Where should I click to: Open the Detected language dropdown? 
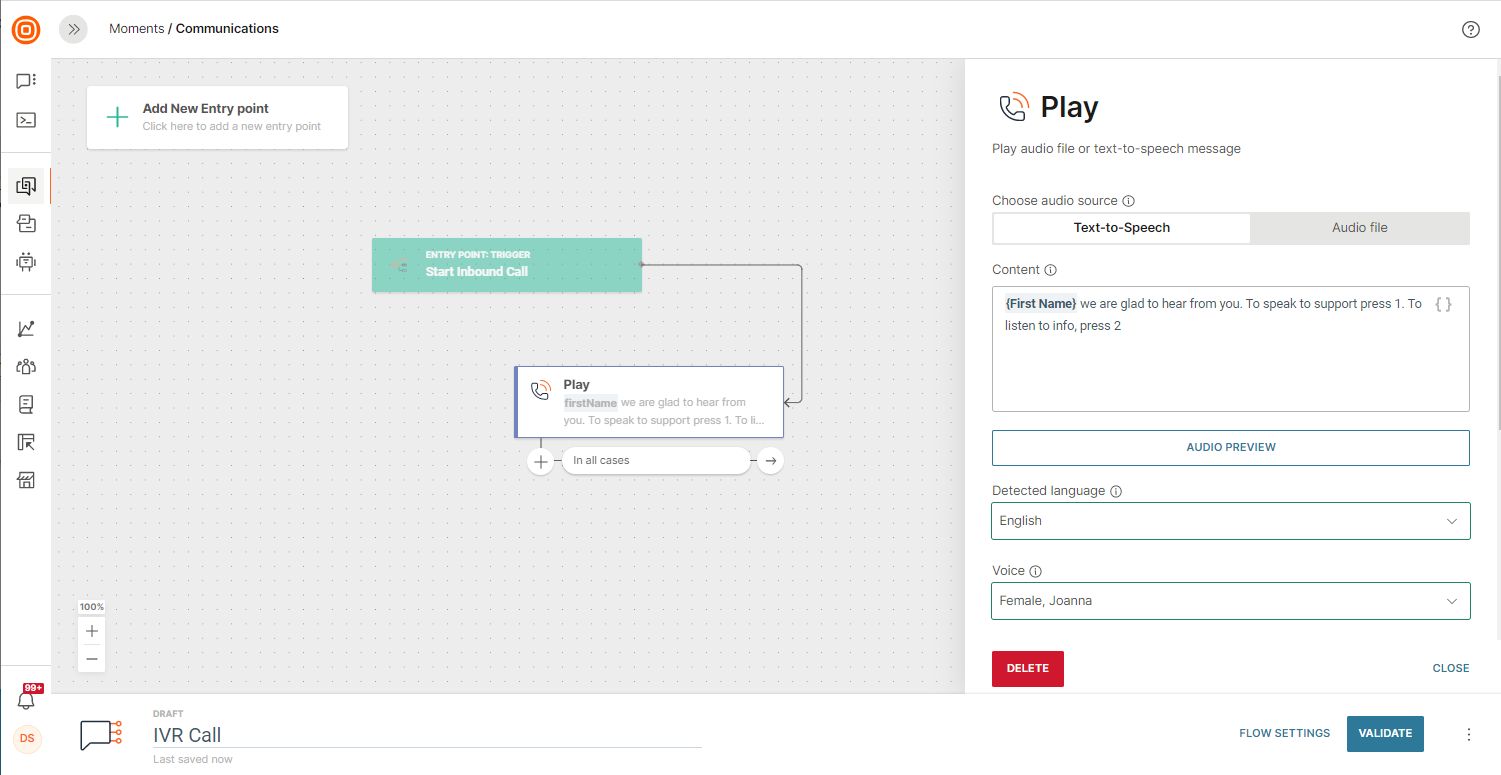coord(1230,521)
